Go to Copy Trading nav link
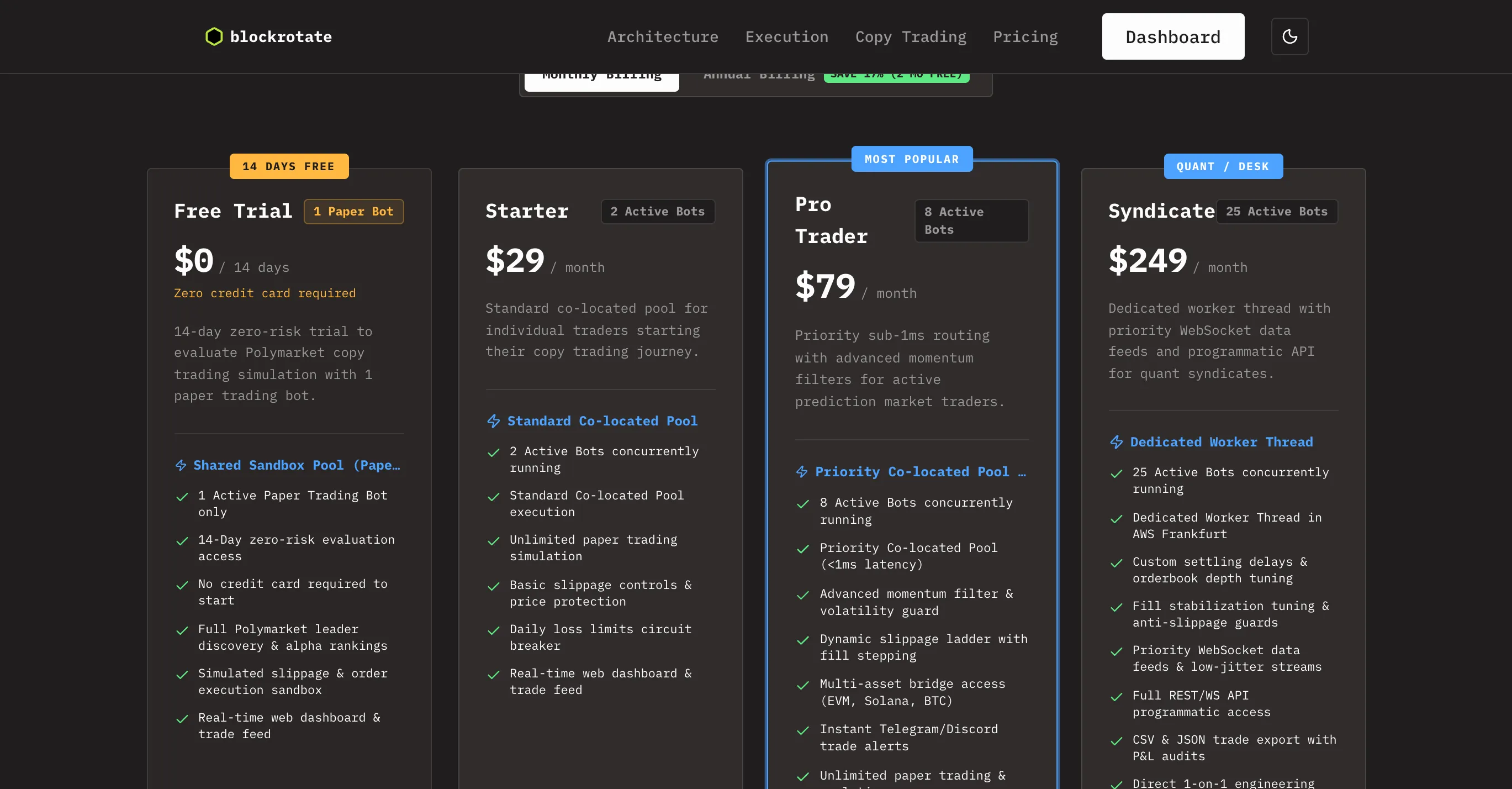The height and width of the screenshot is (789, 1512). point(911,36)
